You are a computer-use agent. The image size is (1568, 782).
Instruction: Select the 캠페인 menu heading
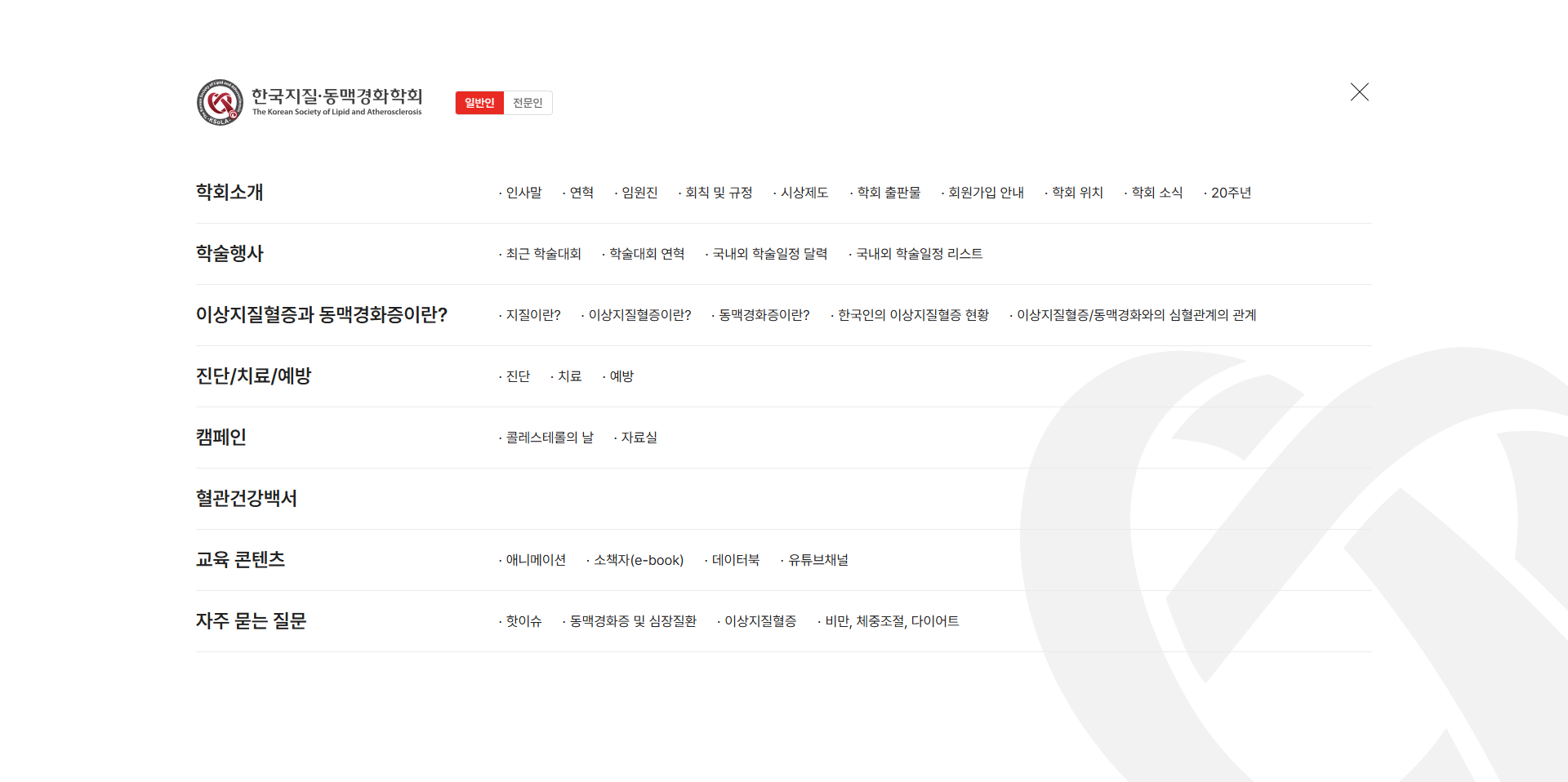click(x=221, y=438)
